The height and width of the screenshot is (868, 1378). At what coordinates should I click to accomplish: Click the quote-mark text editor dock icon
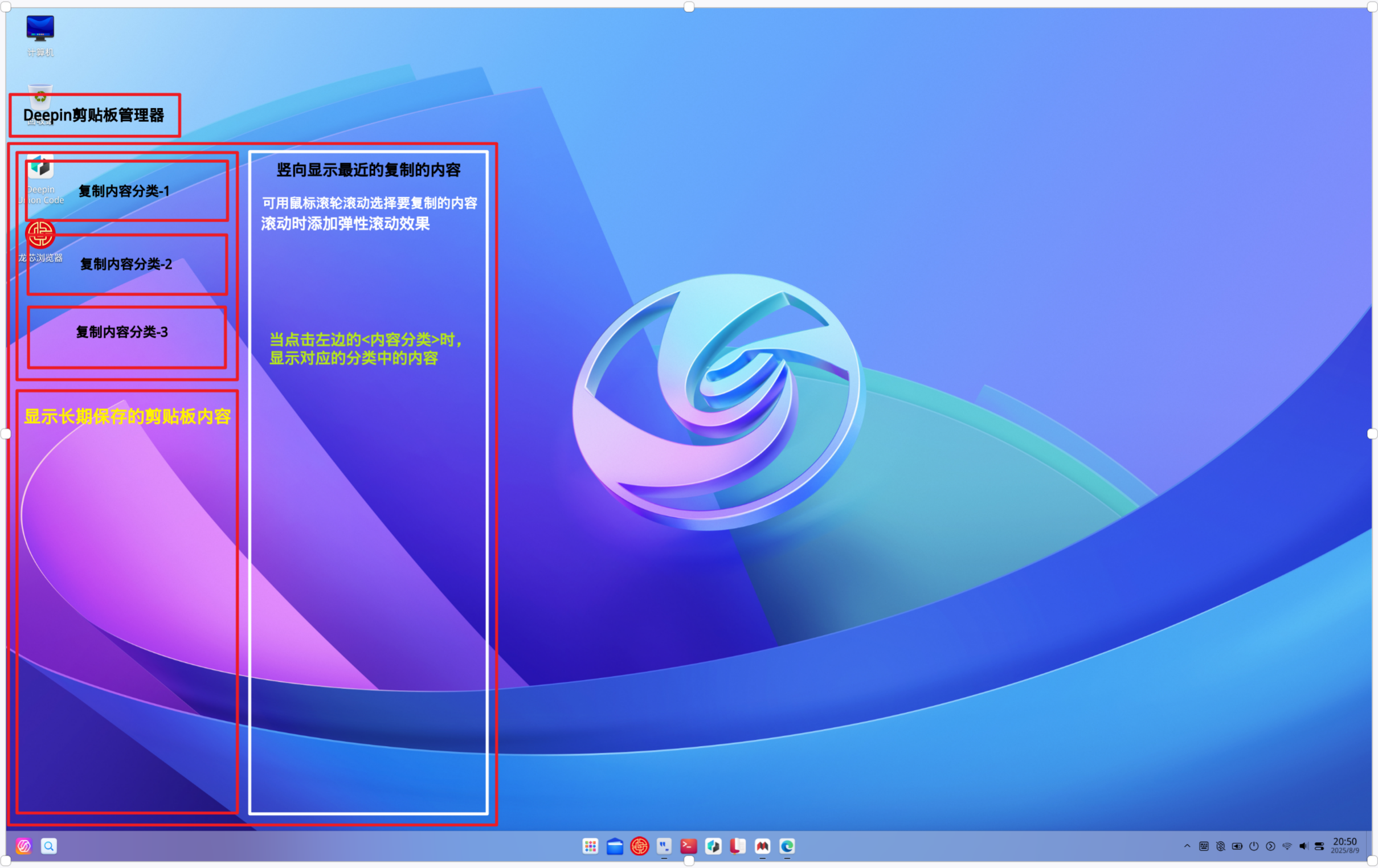click(x=664, y=846)
